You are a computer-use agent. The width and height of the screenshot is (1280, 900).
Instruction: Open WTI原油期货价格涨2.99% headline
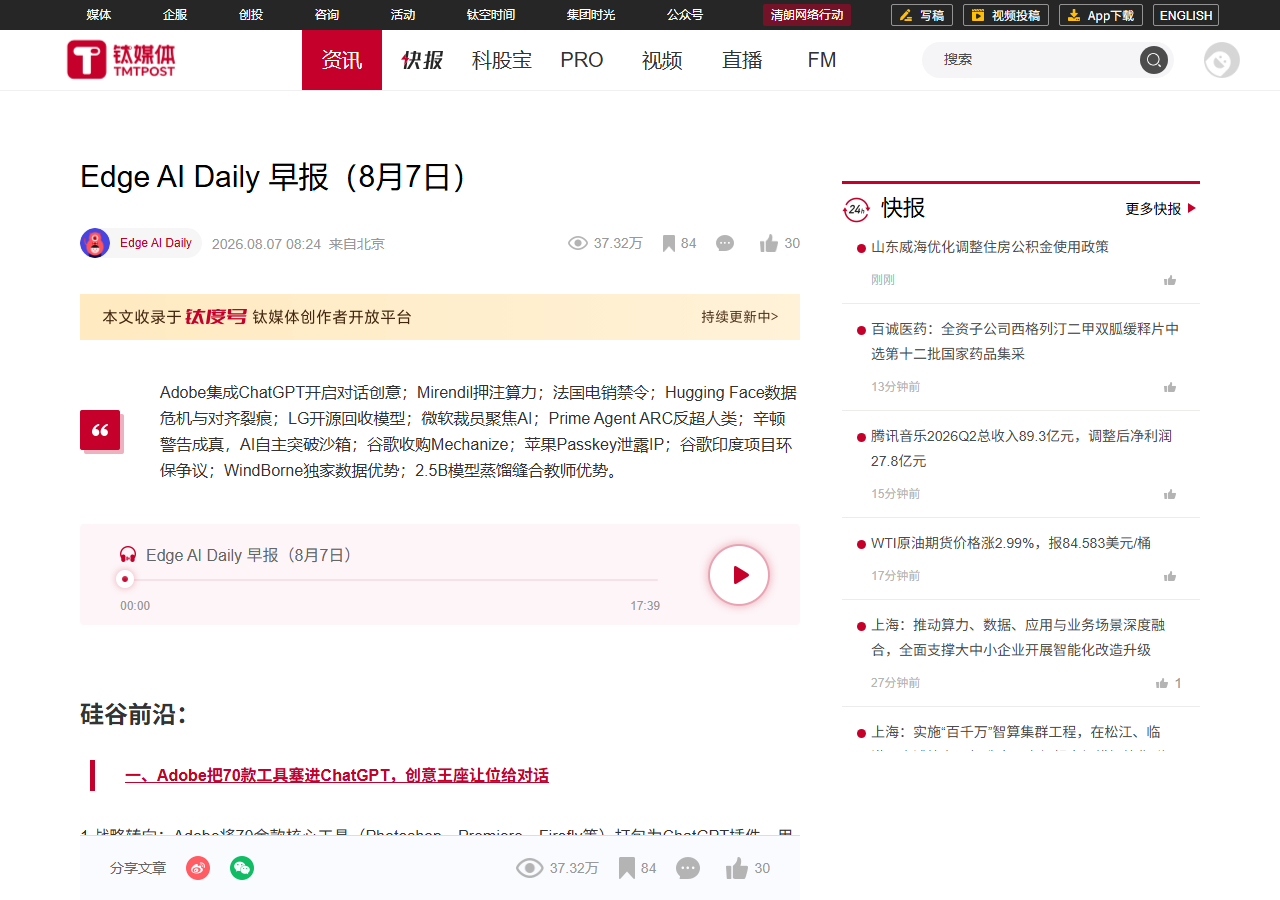(x=1011, y=543)
